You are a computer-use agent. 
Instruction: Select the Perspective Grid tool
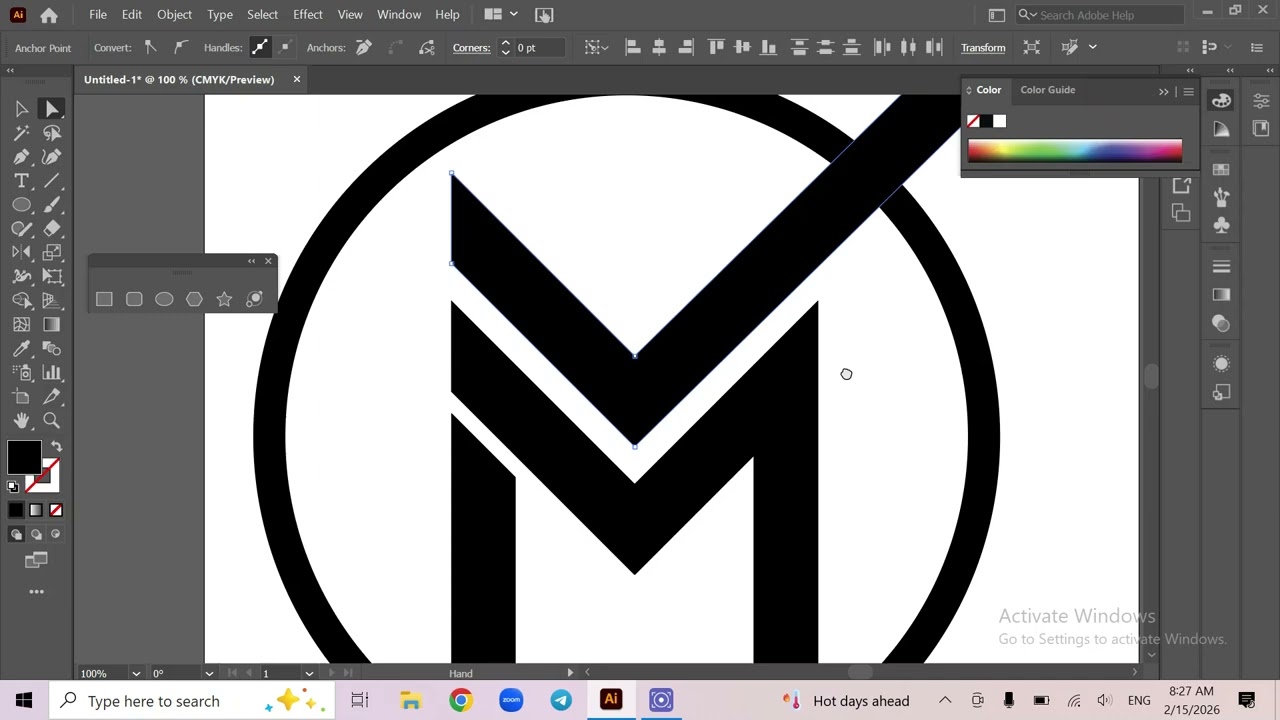[52, 301]
